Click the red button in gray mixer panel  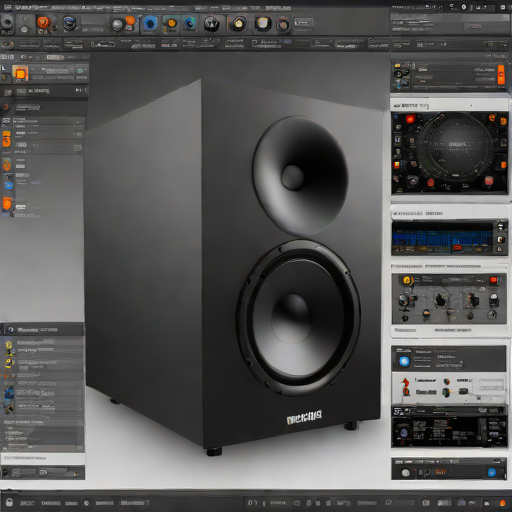point(494,281)
